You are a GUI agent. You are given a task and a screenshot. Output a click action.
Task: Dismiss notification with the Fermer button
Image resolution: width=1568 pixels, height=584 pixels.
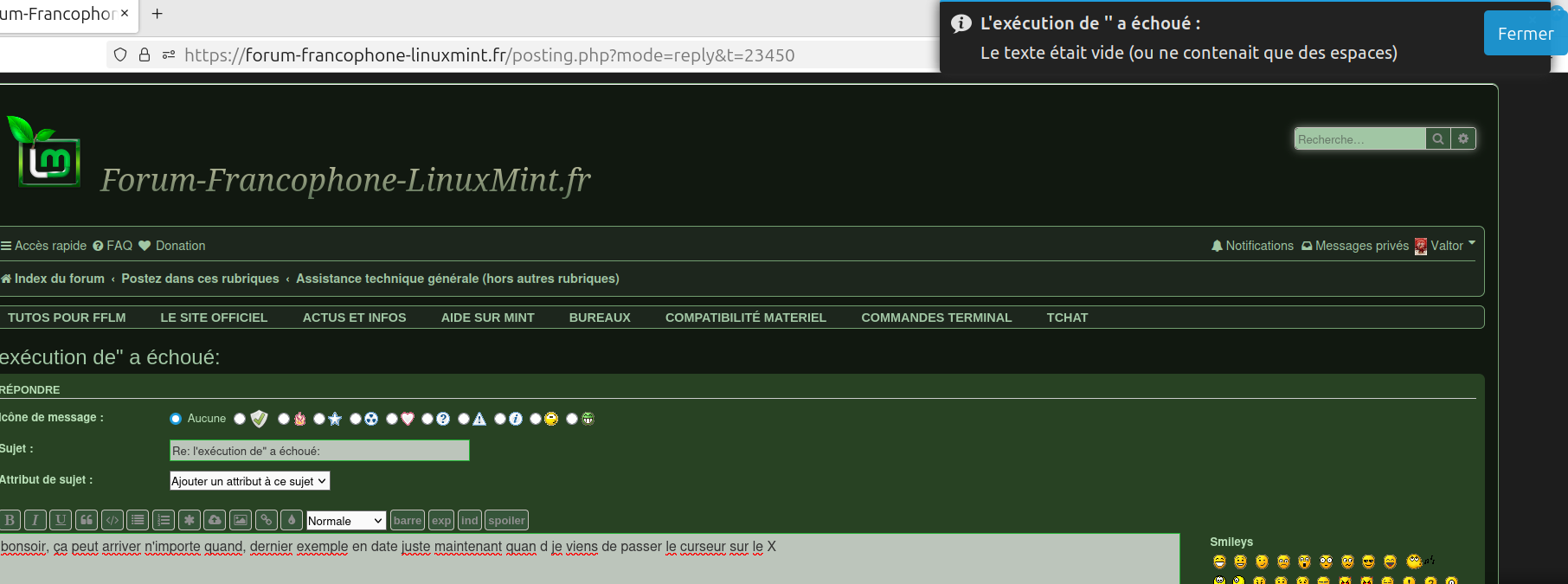pos(1525,34)
